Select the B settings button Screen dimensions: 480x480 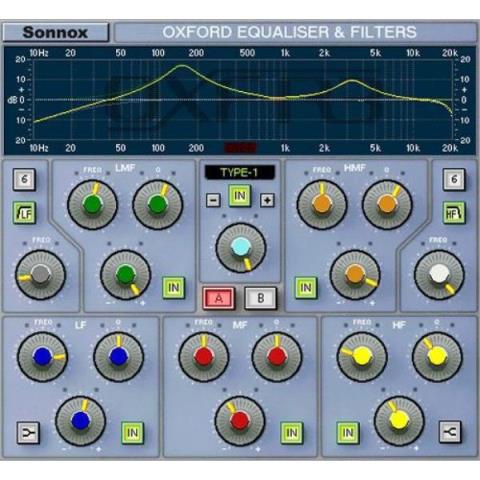point(261,298)
